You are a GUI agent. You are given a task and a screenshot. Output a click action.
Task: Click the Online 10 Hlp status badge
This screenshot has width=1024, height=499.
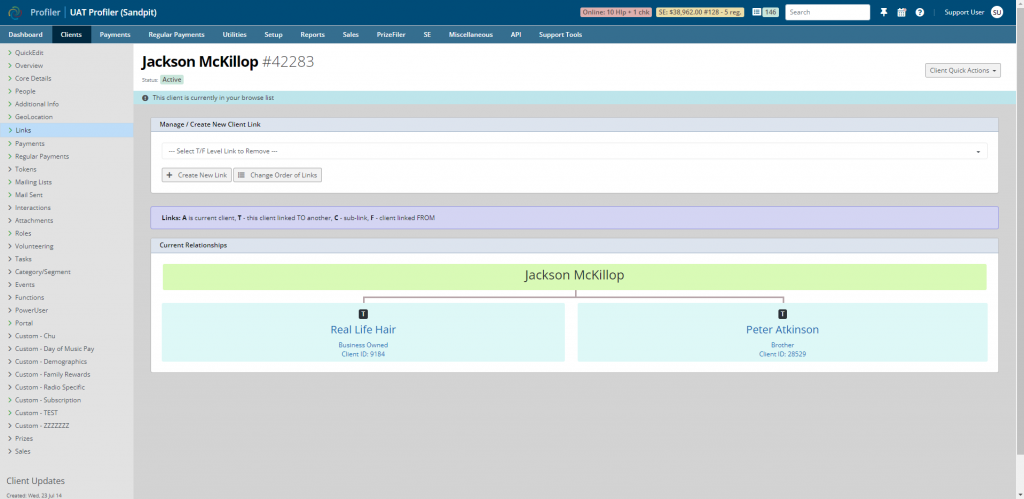pos(615,12)
